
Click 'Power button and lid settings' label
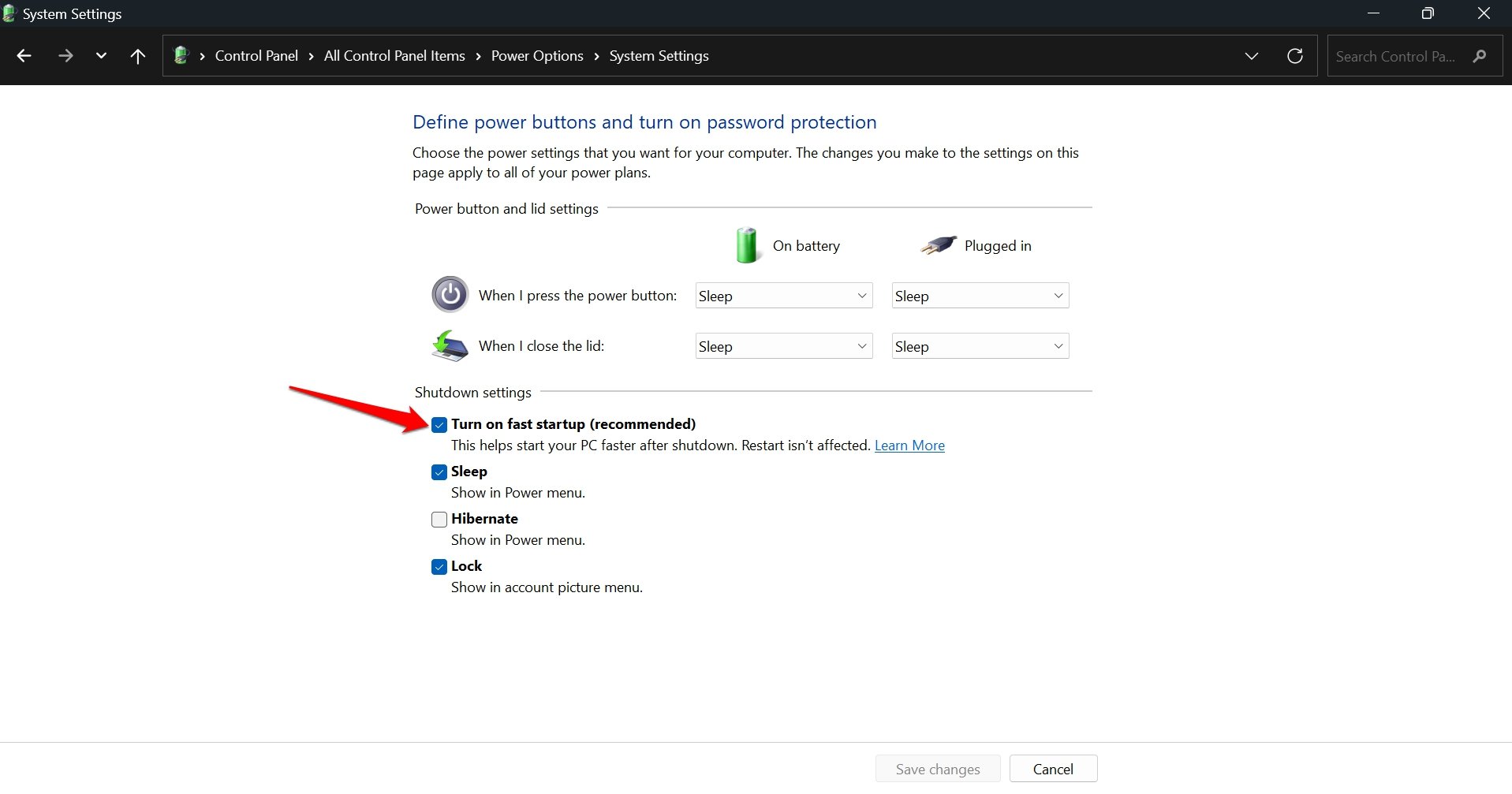tap(506, 209)
